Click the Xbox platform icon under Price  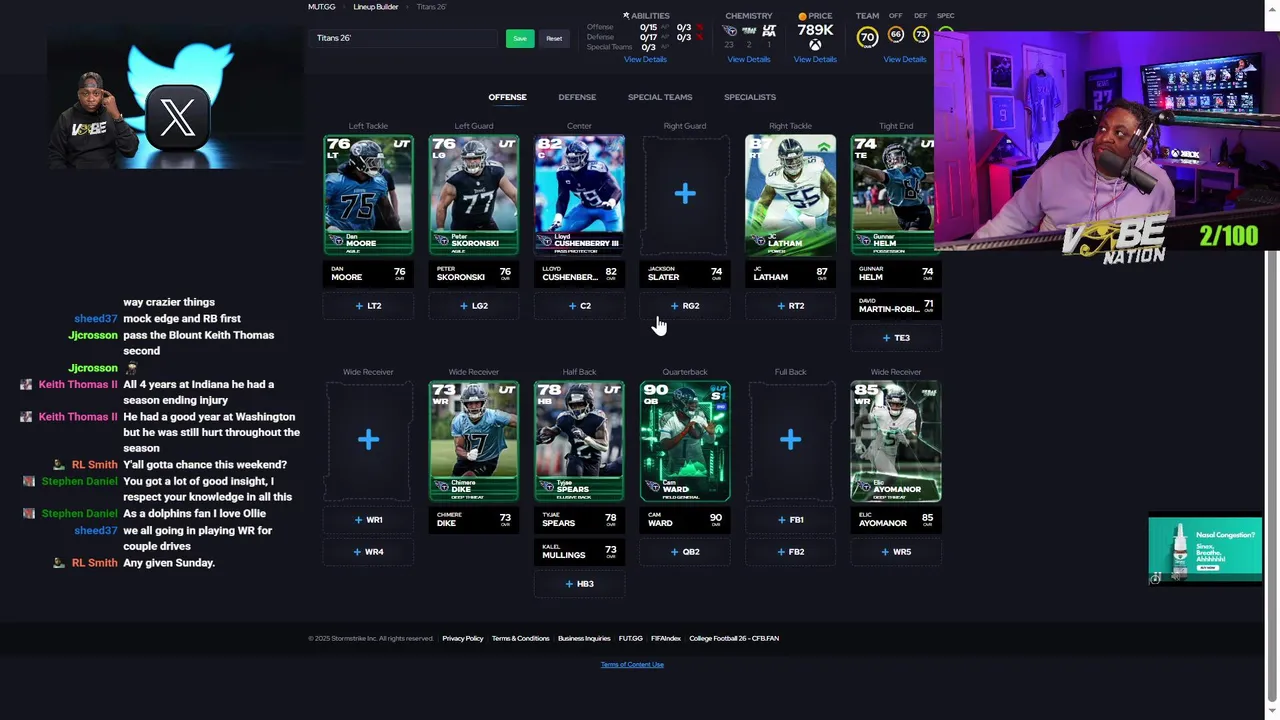click(x=815, y=45)
